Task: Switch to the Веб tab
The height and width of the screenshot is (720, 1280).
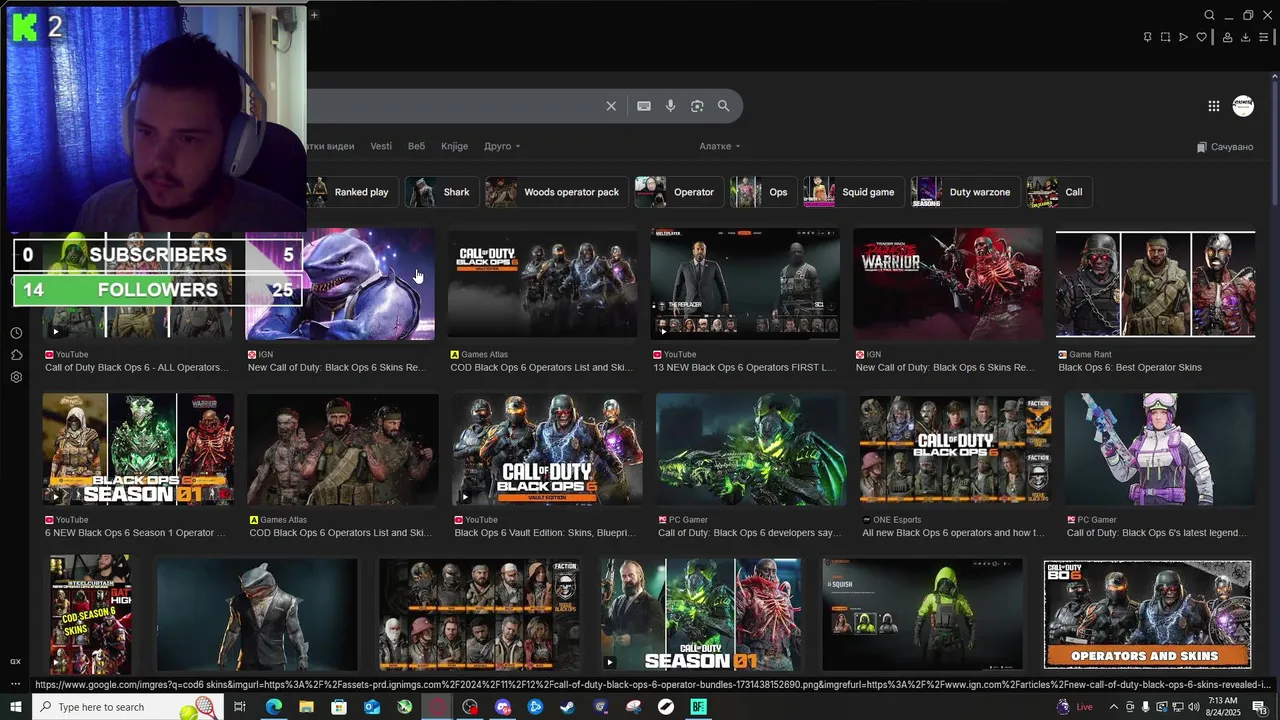Action: click(x=416, y=146)
